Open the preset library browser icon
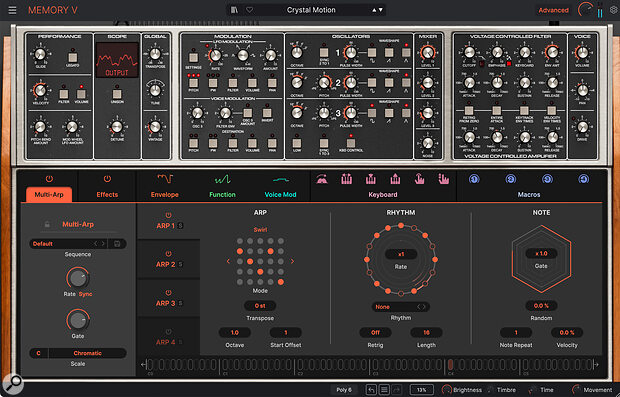620x397 pixels. [234, 10]
